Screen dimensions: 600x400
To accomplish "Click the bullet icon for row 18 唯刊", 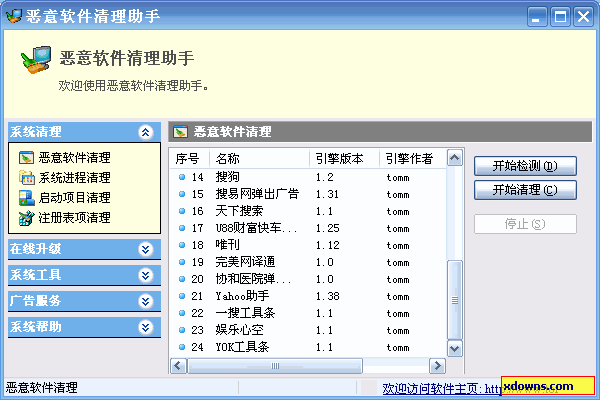I will (182, 245).
